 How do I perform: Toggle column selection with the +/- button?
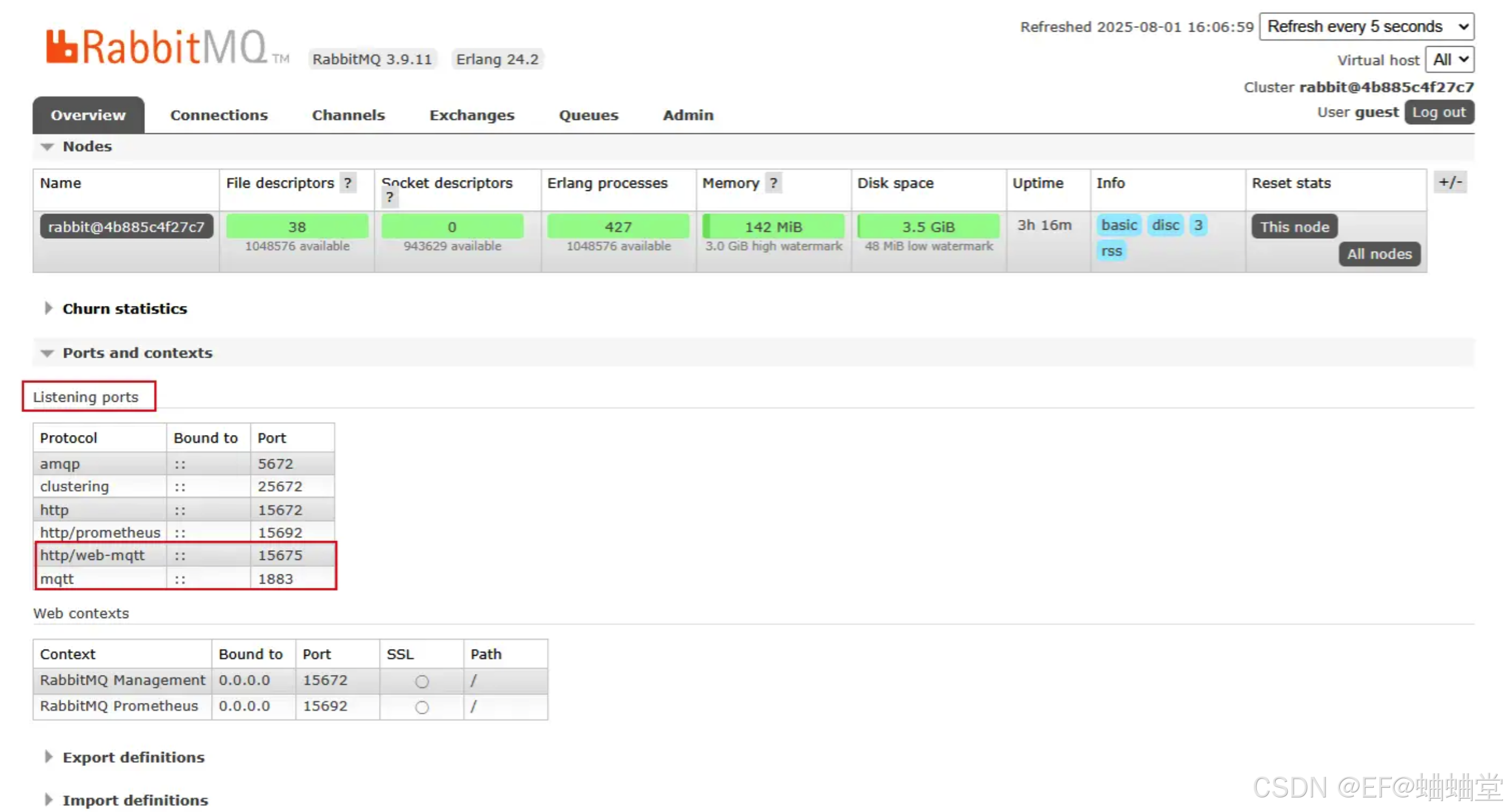(x=1450, y=182)
